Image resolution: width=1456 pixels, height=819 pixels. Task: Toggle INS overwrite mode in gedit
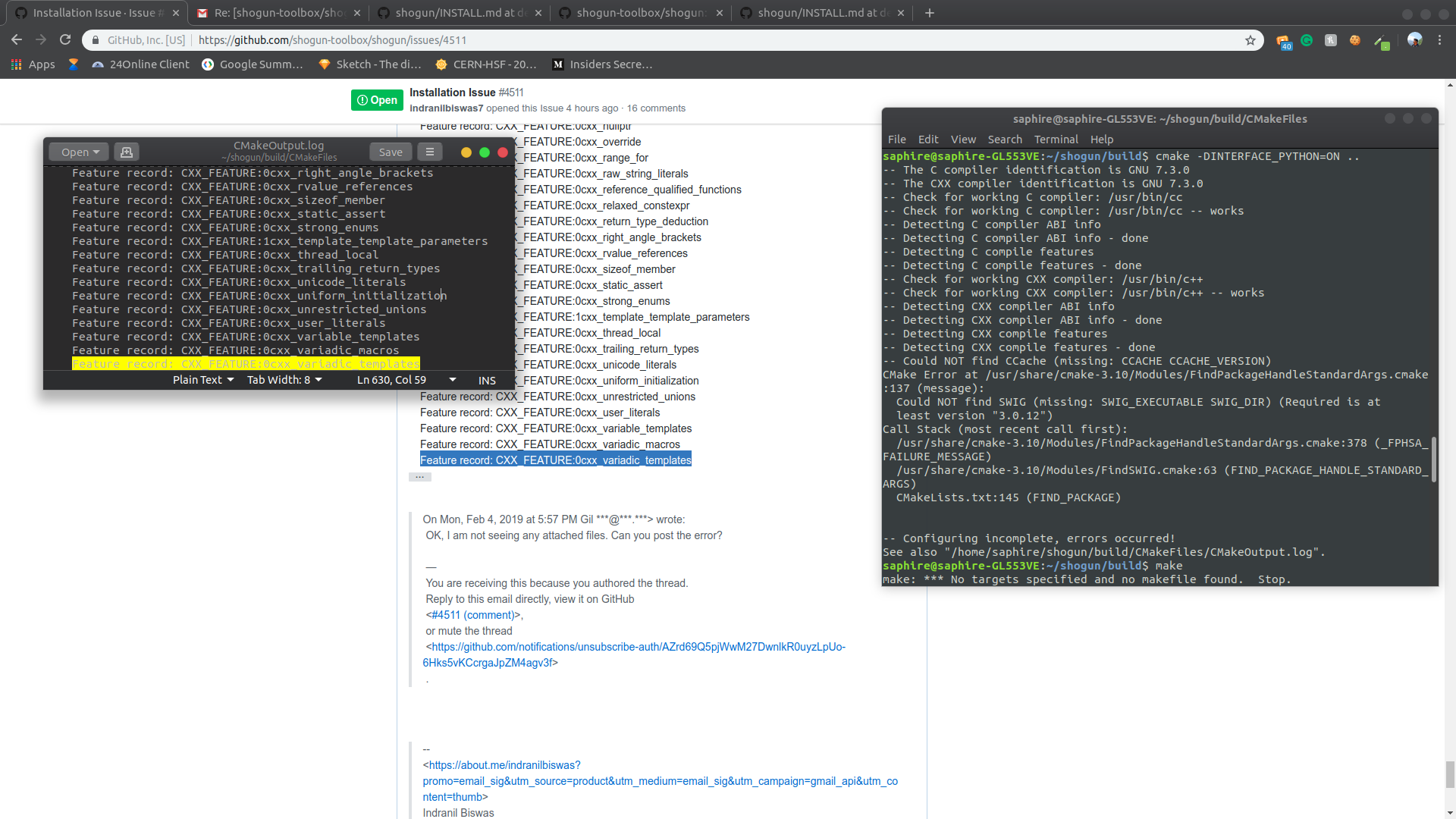point(486,380)
